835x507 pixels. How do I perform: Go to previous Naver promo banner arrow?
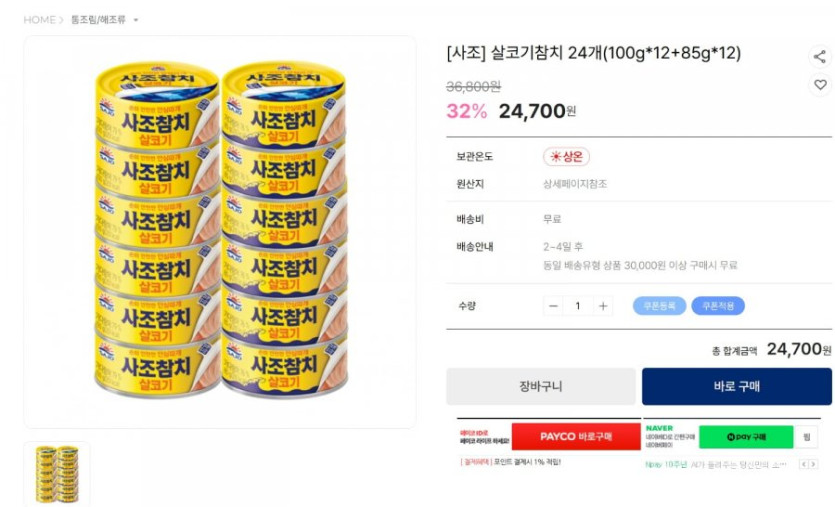802,464
